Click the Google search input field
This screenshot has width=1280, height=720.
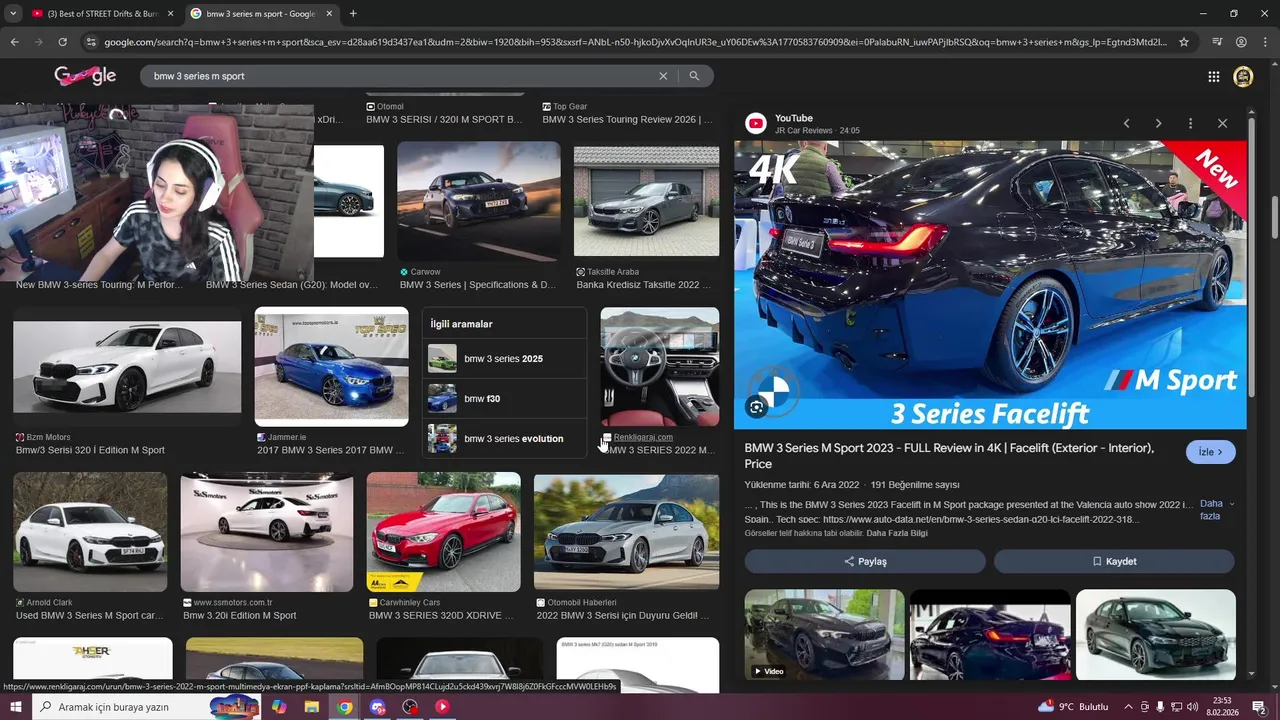(x=400, y=76)
